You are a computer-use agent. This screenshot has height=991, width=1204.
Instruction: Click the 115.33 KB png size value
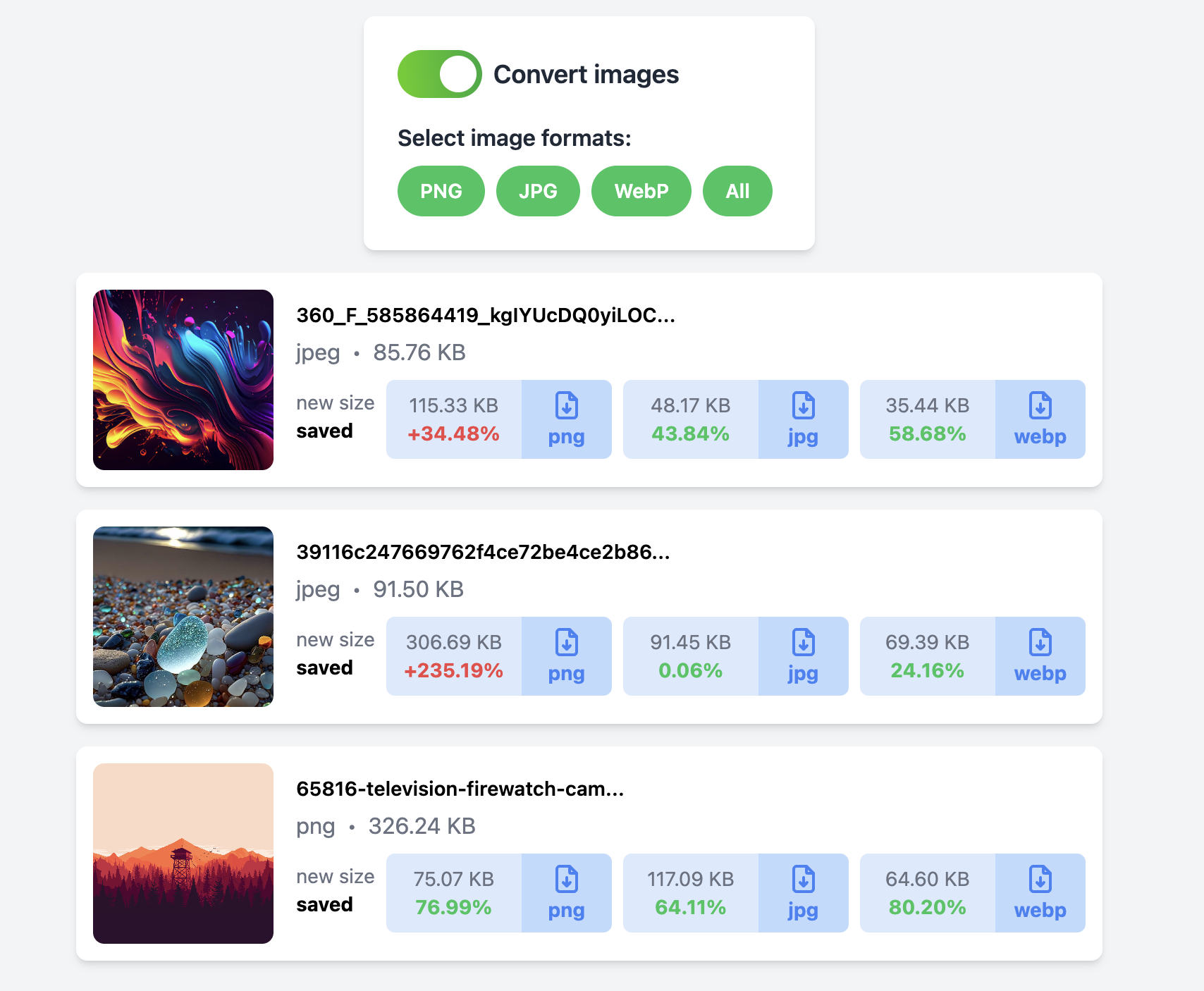click(454, 405)
